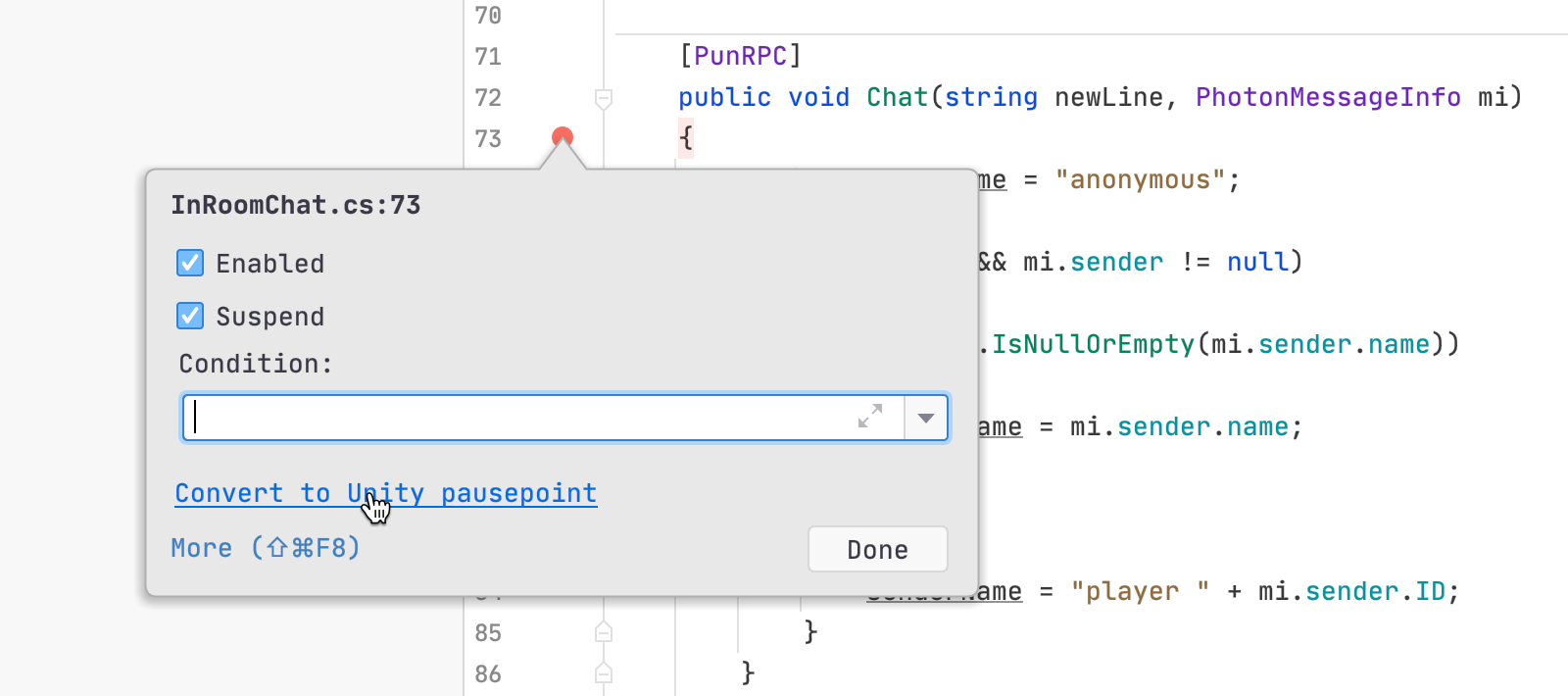
Task: Click the public keyword on line 72
Action: pyautogui.click(x=724, y=97)
